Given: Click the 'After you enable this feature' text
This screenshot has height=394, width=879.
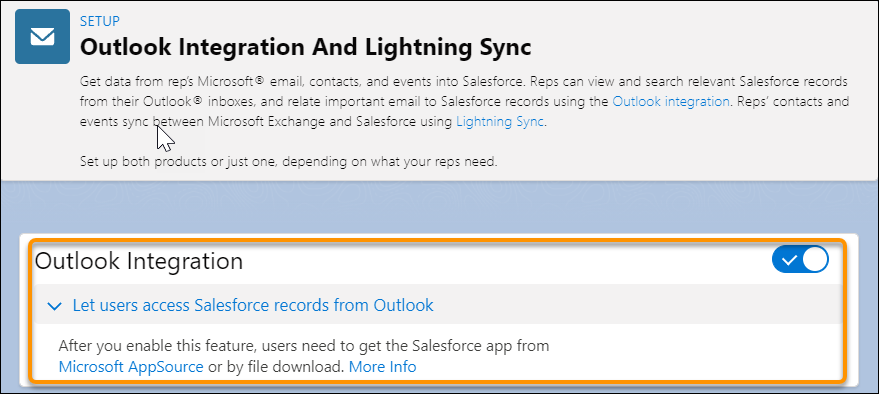Looking at the screenshot, I should tap(304, 346).
